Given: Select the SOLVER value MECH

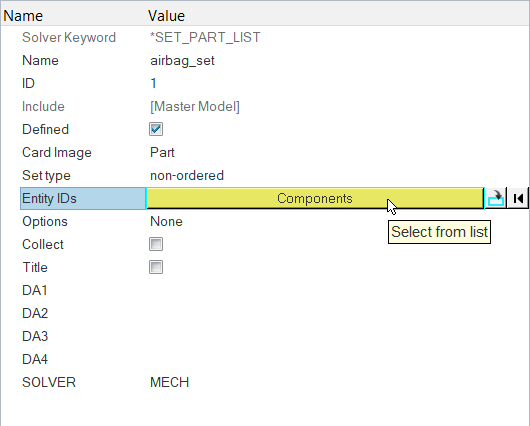Looking at the screenshot, I should [x=169, y=382].
